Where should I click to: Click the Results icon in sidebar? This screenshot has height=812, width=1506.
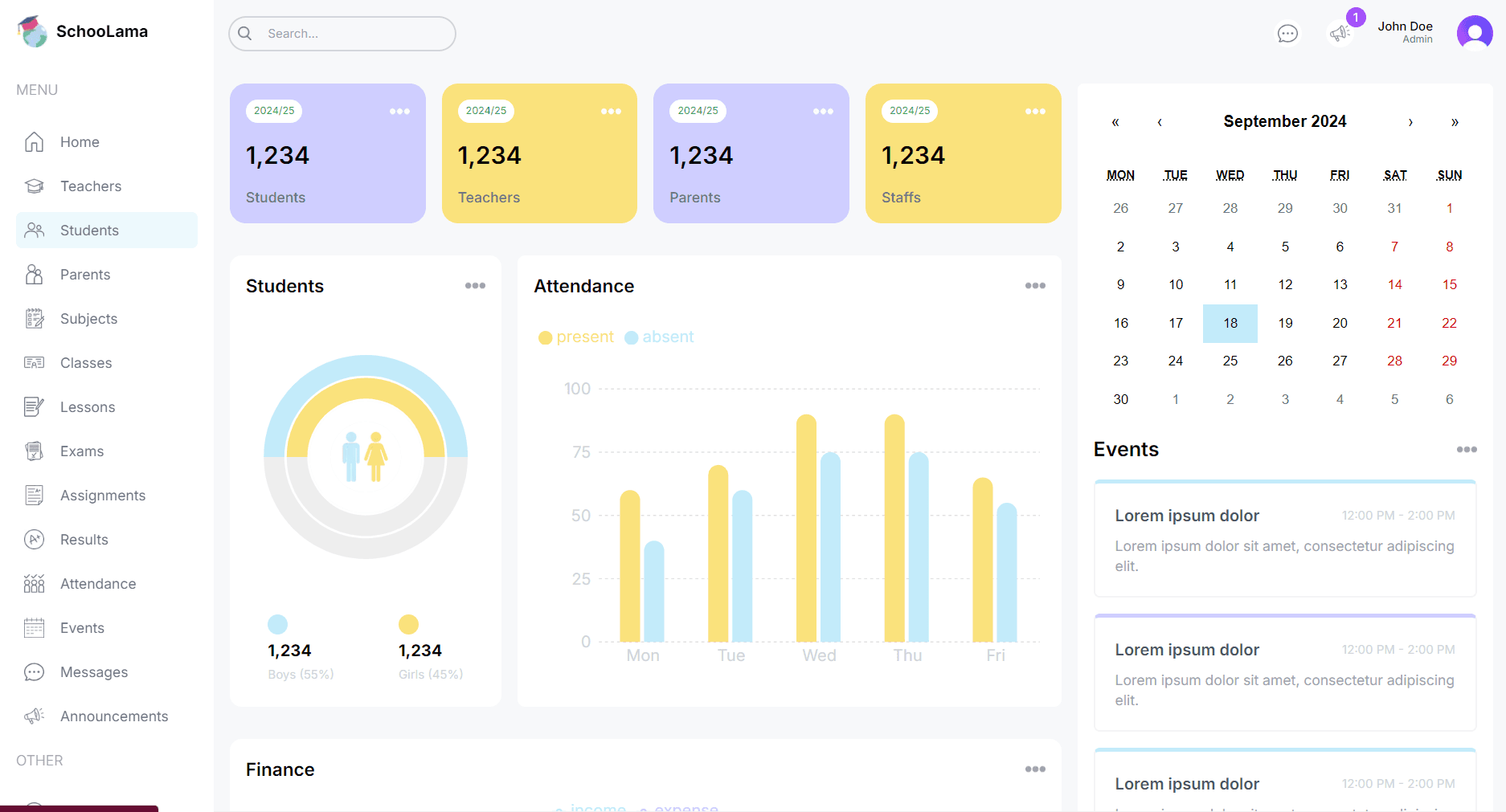(34, 540)
